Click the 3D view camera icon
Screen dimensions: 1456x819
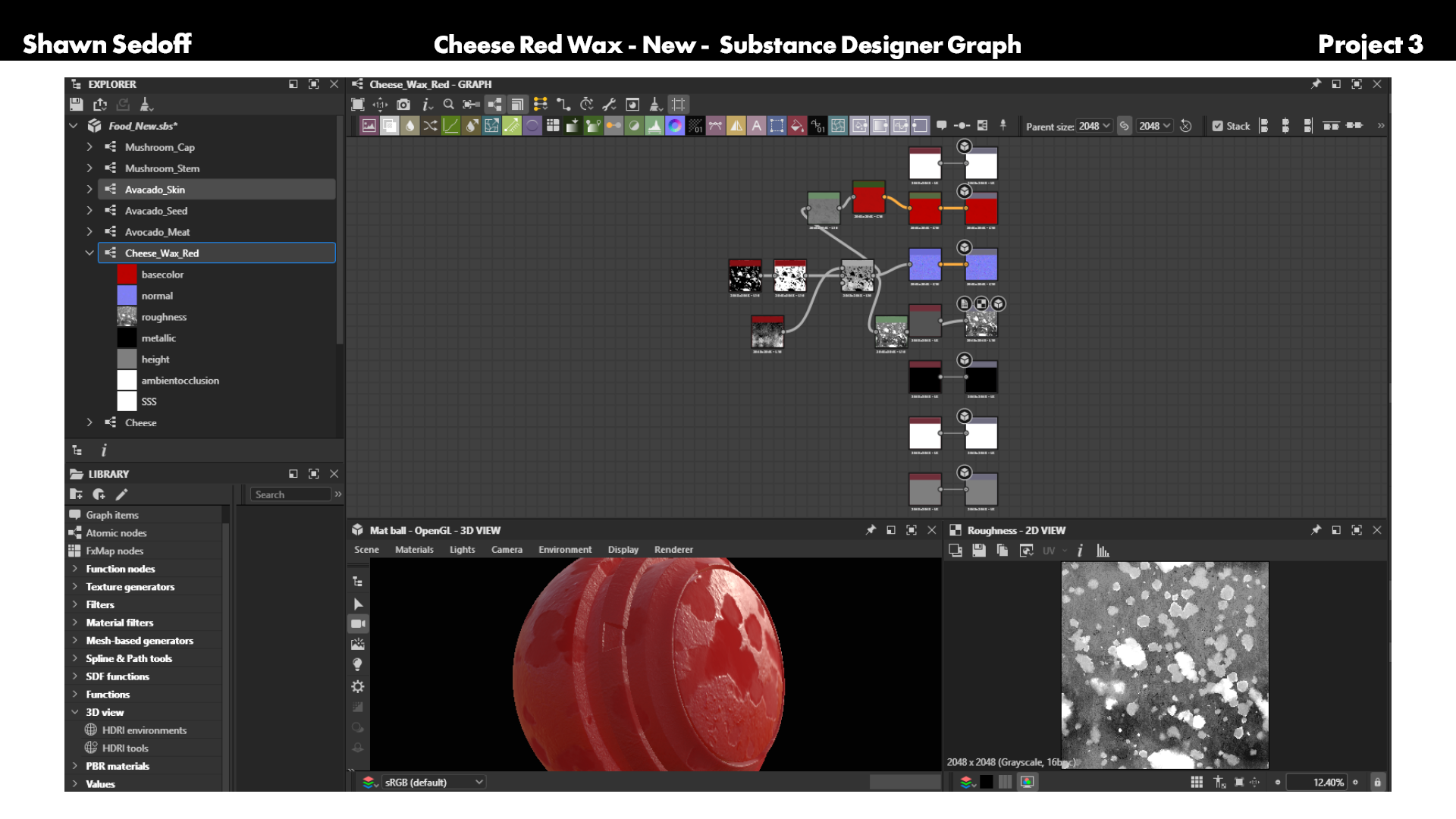pos(358,623)
